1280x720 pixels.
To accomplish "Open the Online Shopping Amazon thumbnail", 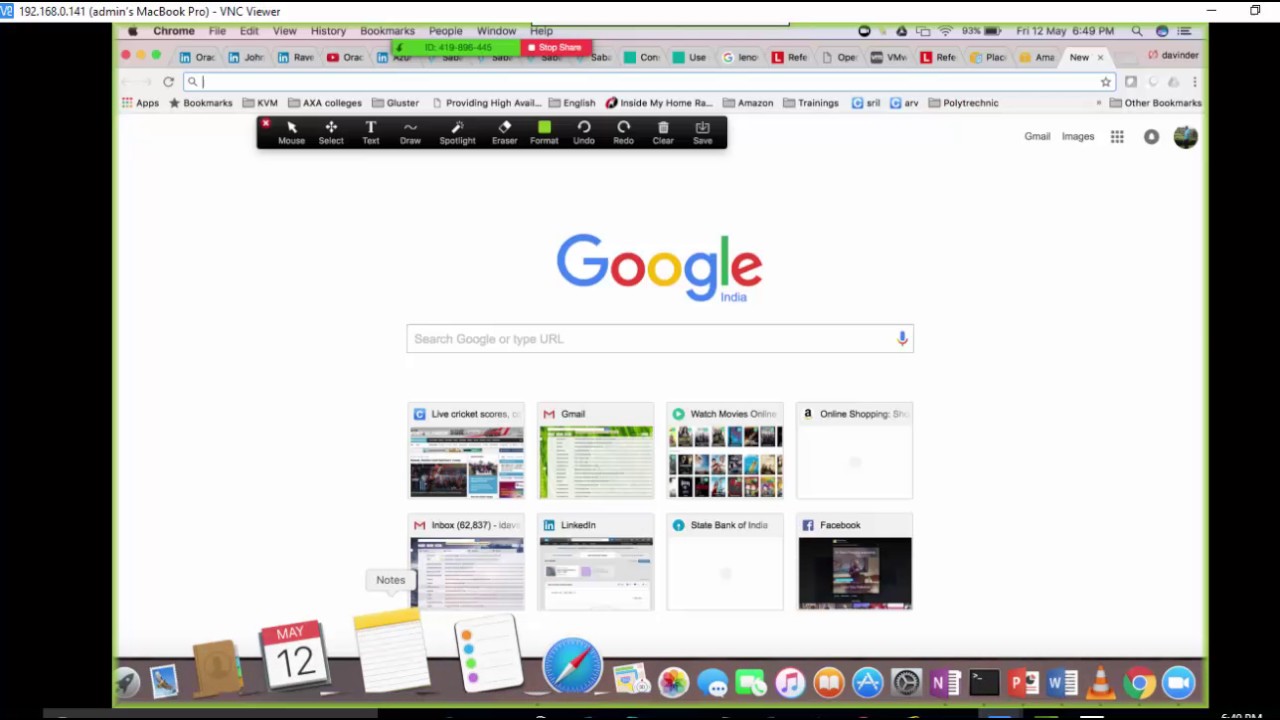I will click(x=855, y=451).
